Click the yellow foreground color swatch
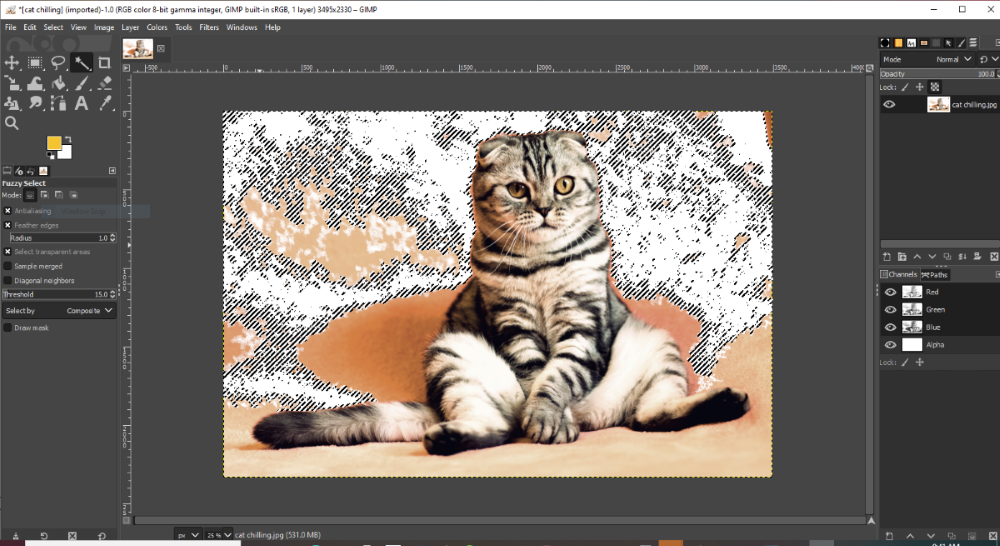This screenshot has height=546, width=1000. 54,144
